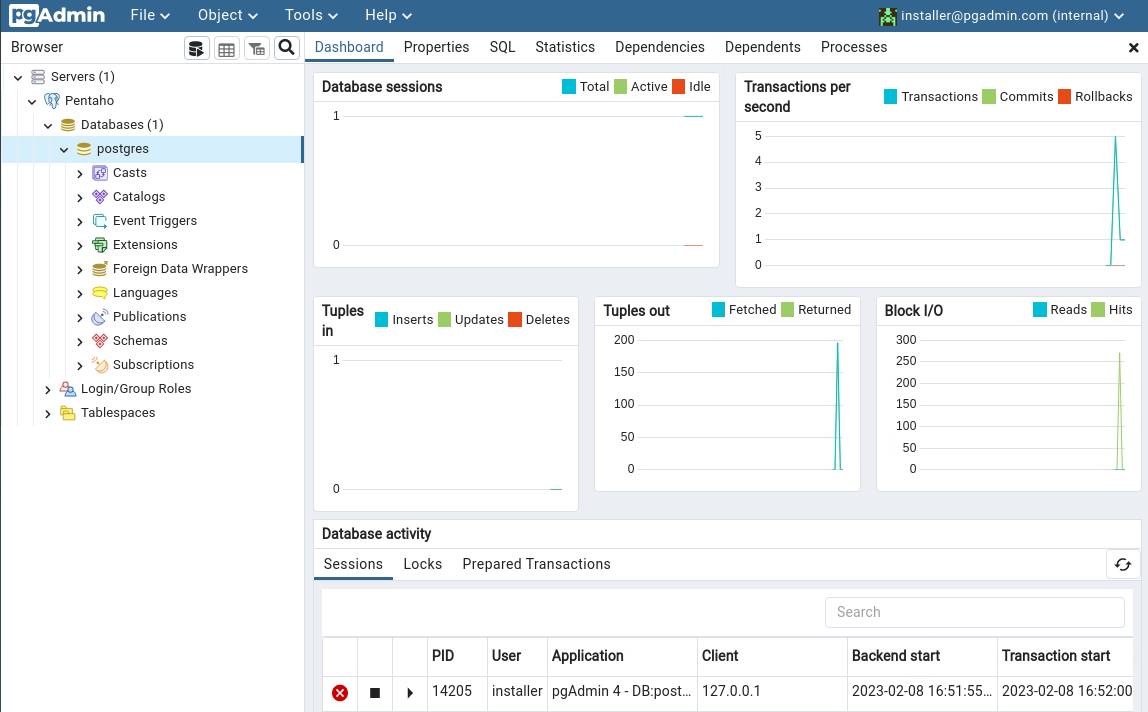Open the installer@pgadmin.com account dropdown

click(1005, 16)
